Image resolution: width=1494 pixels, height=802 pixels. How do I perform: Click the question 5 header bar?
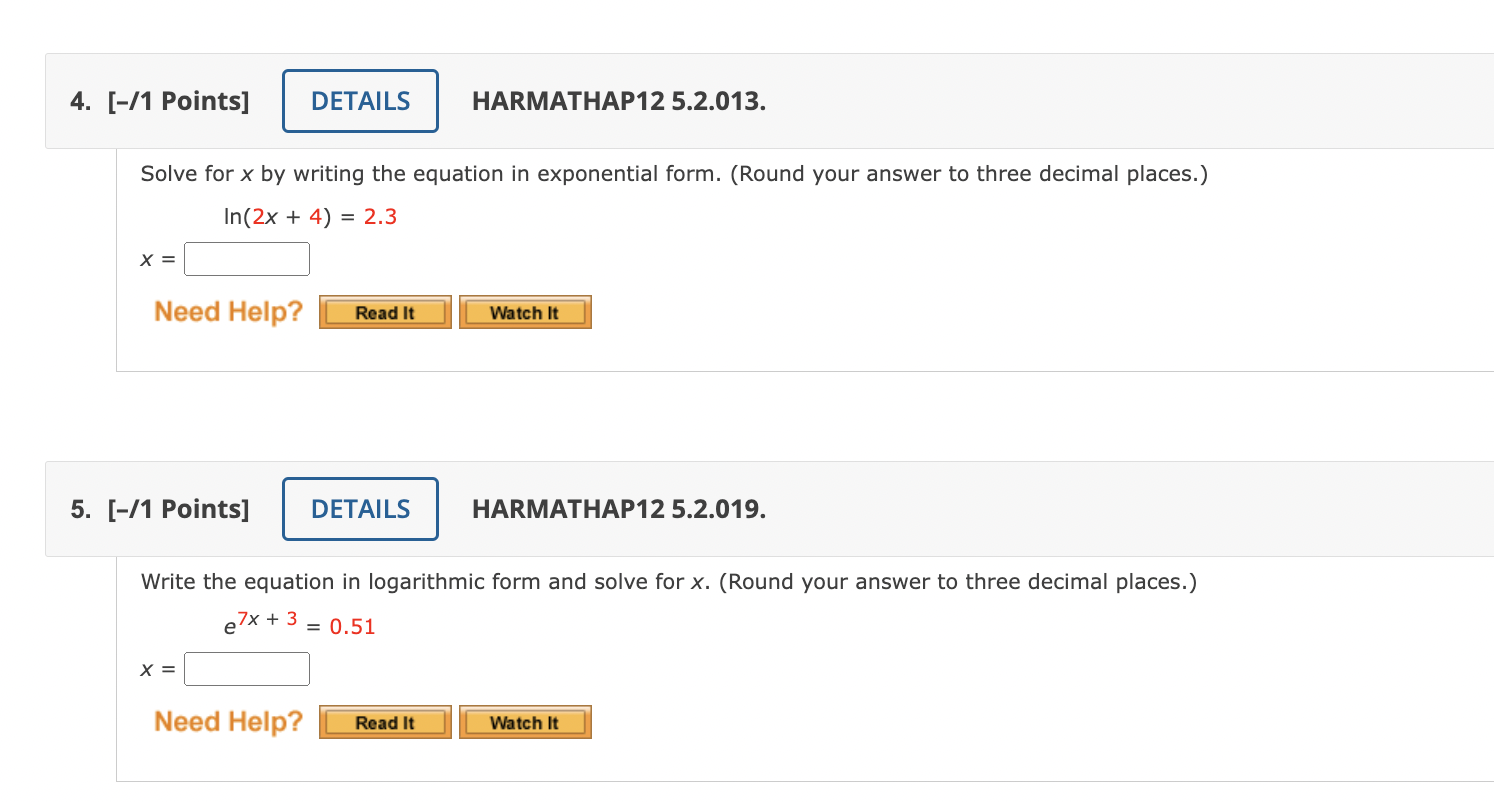pos(900,509)
